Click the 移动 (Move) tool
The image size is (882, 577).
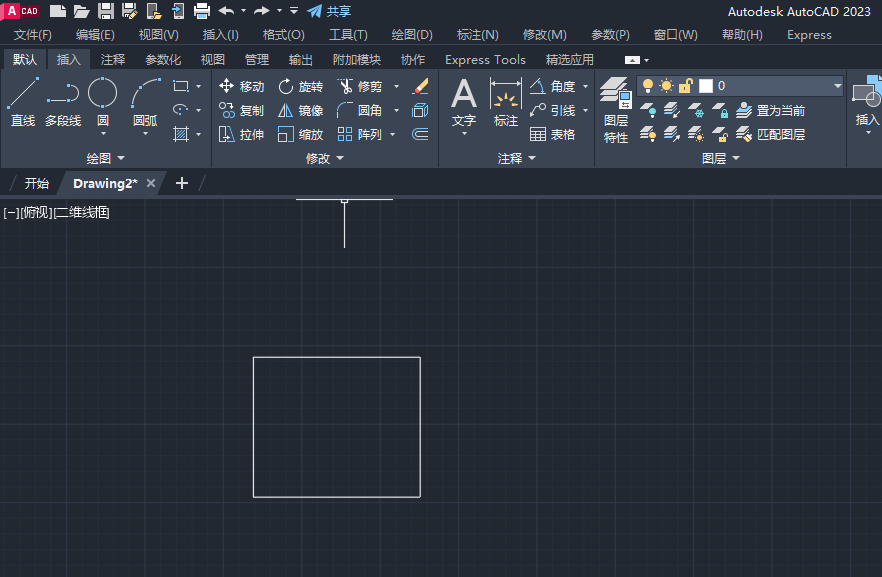pyautogui.click(x=241, y=87)
